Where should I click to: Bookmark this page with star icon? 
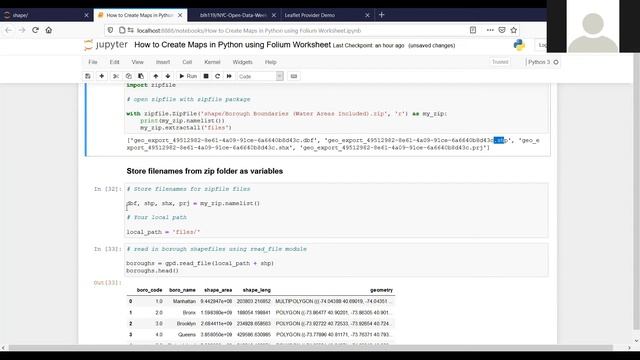tap(513, 30)
